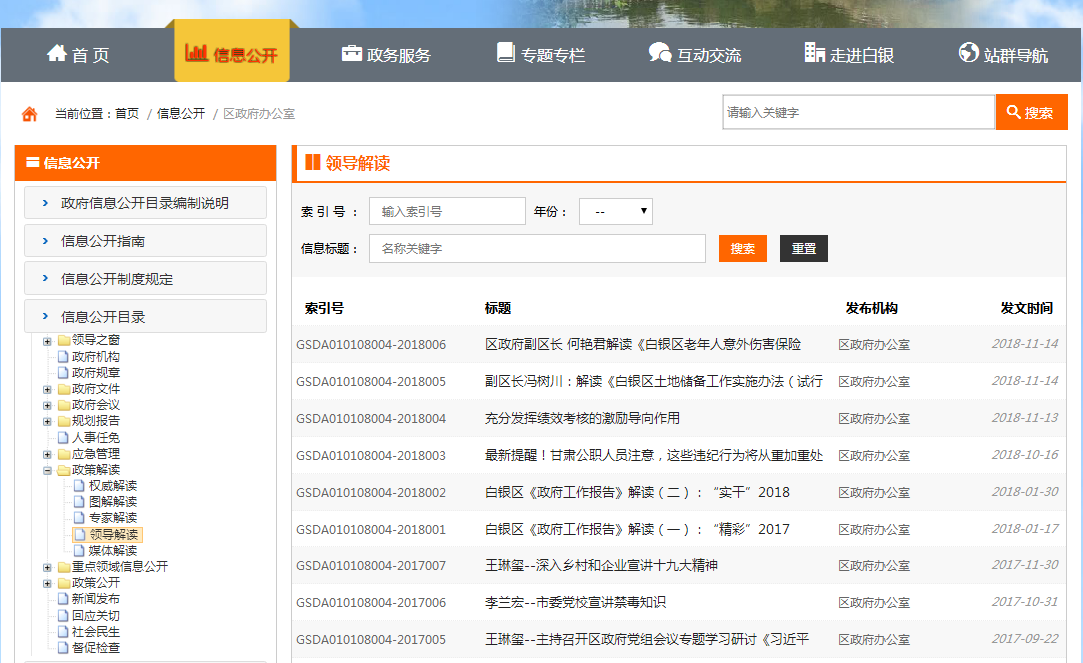Screen dimensions: 1083x663
Task: Open the 走进白银 navigation tab
Action: (850, 55)
